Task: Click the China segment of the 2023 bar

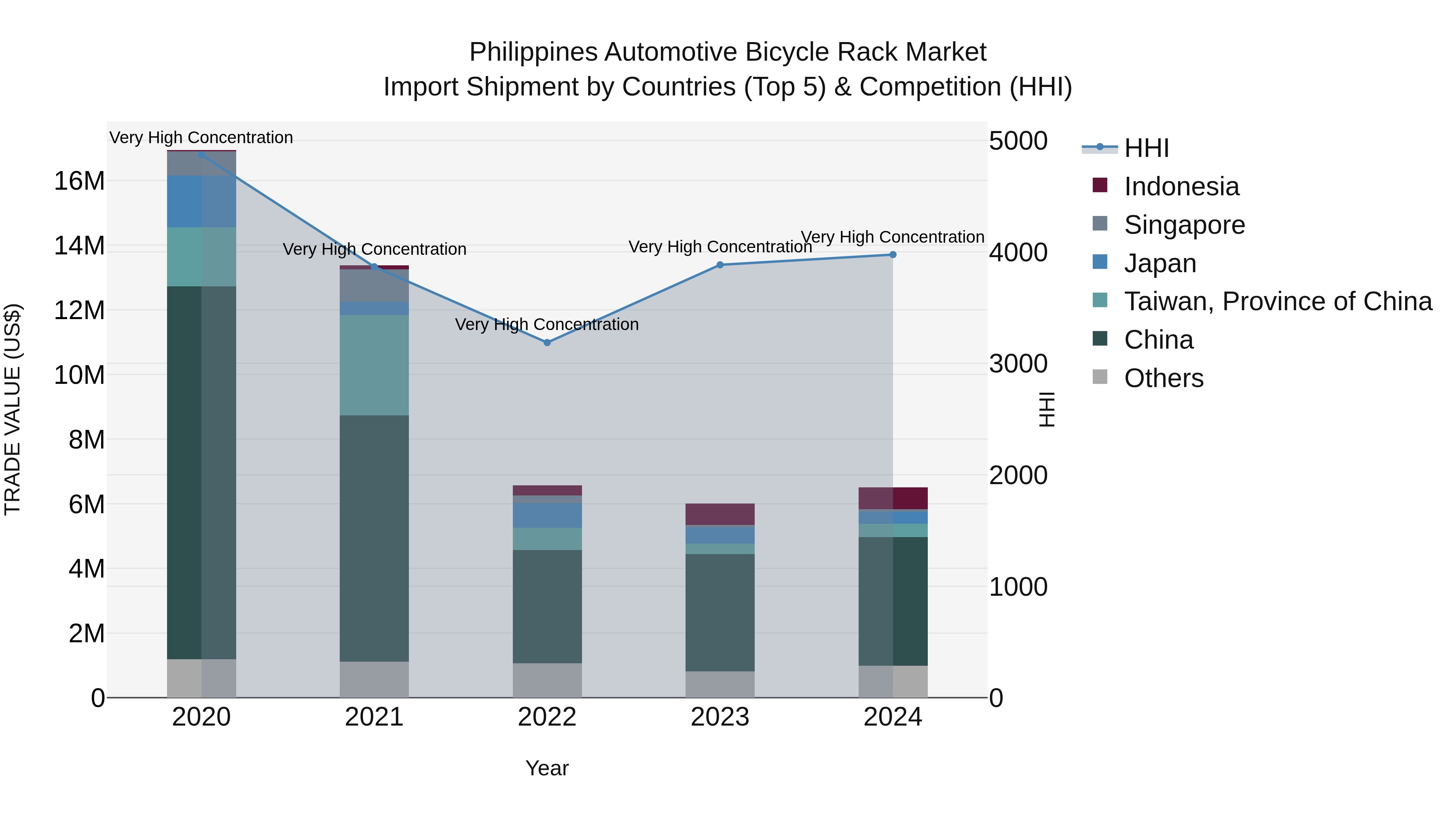Action: [720, 613]
